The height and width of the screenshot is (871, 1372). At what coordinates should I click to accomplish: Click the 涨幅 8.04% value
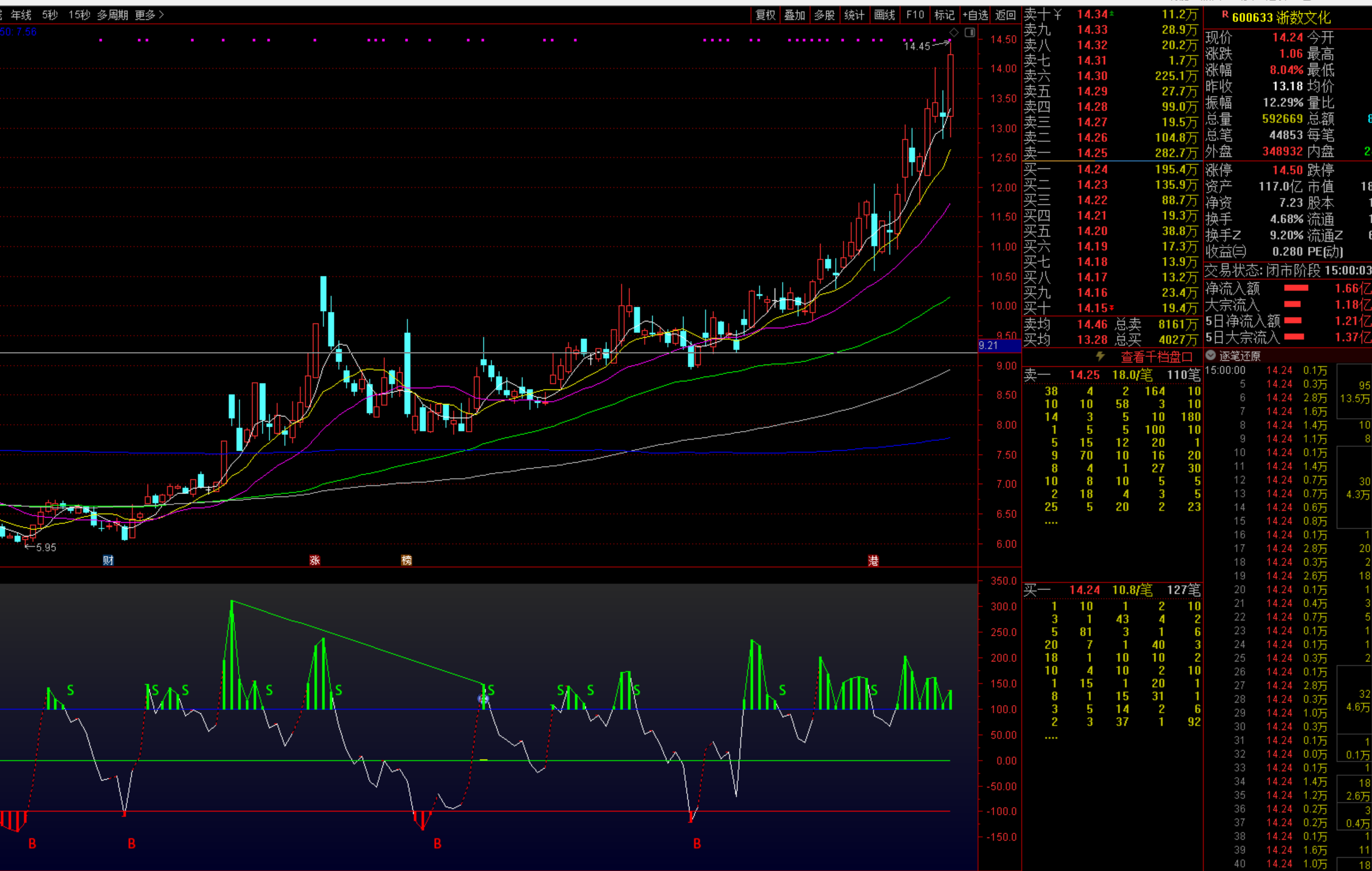tap(1286, 70)
